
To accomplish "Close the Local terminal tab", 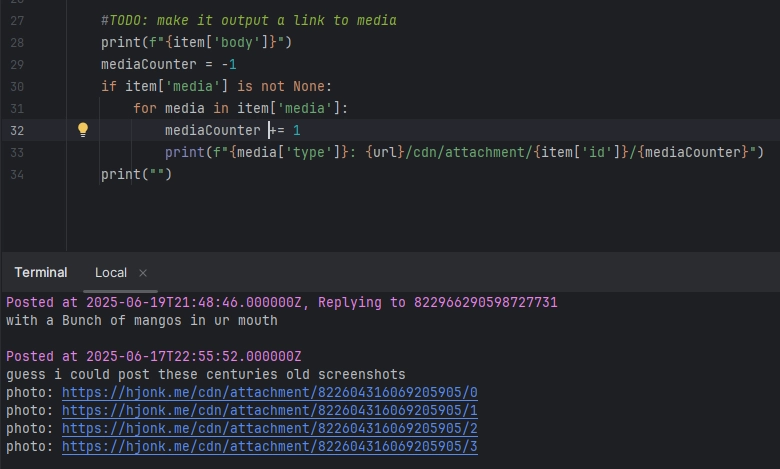I will 143,273.
